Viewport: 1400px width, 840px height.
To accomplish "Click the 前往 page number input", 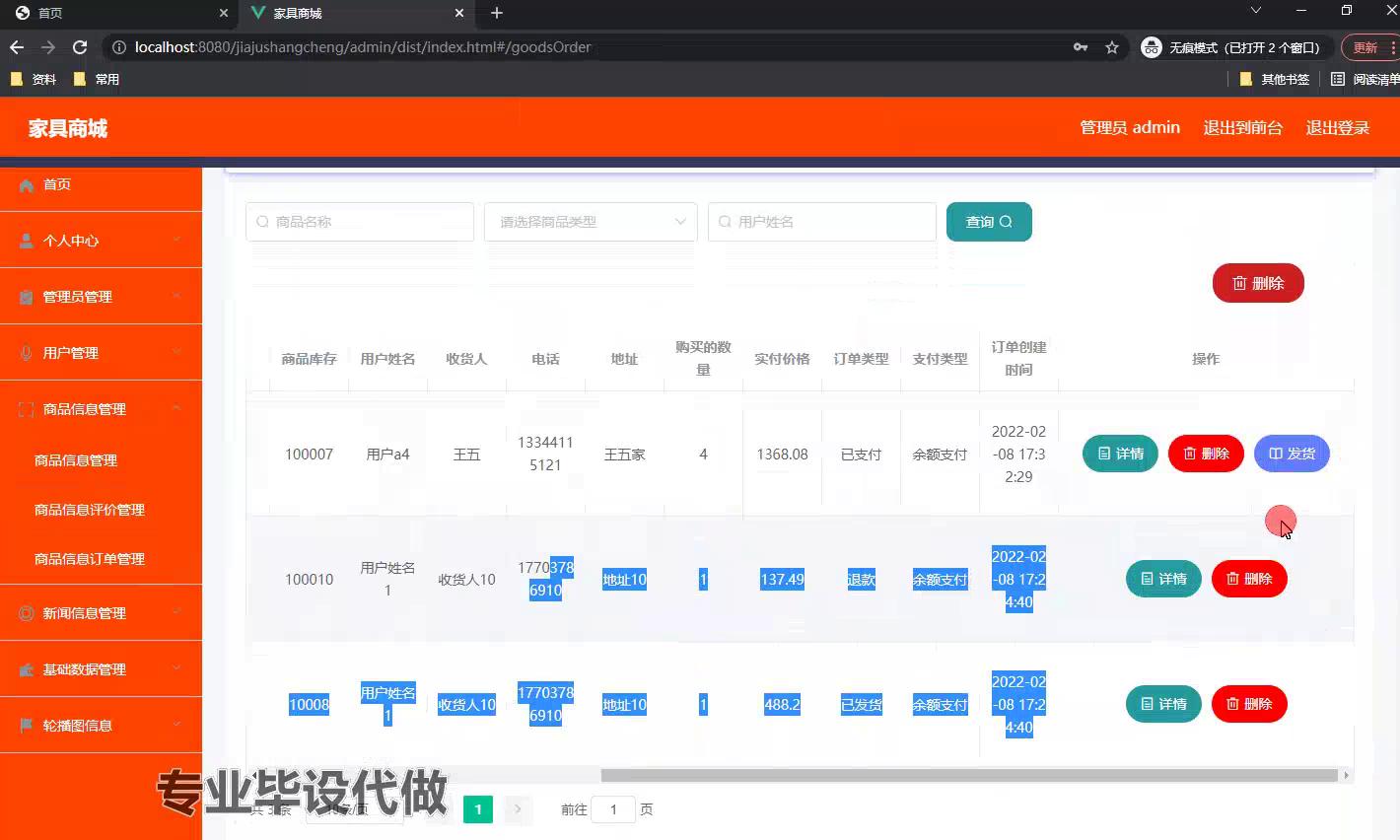I will click(613, 809).
